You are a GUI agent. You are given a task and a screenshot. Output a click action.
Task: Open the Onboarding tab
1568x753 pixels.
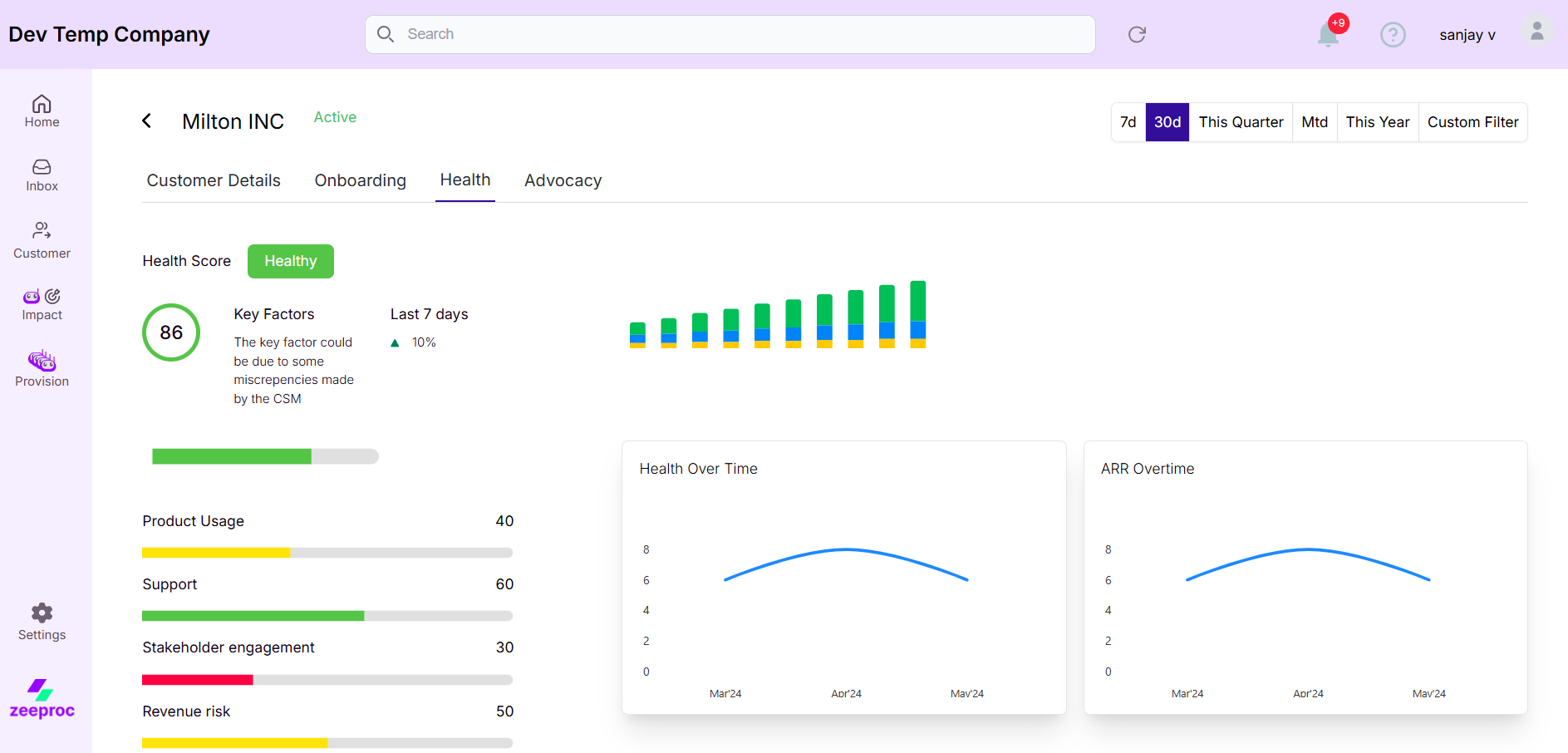360,180
